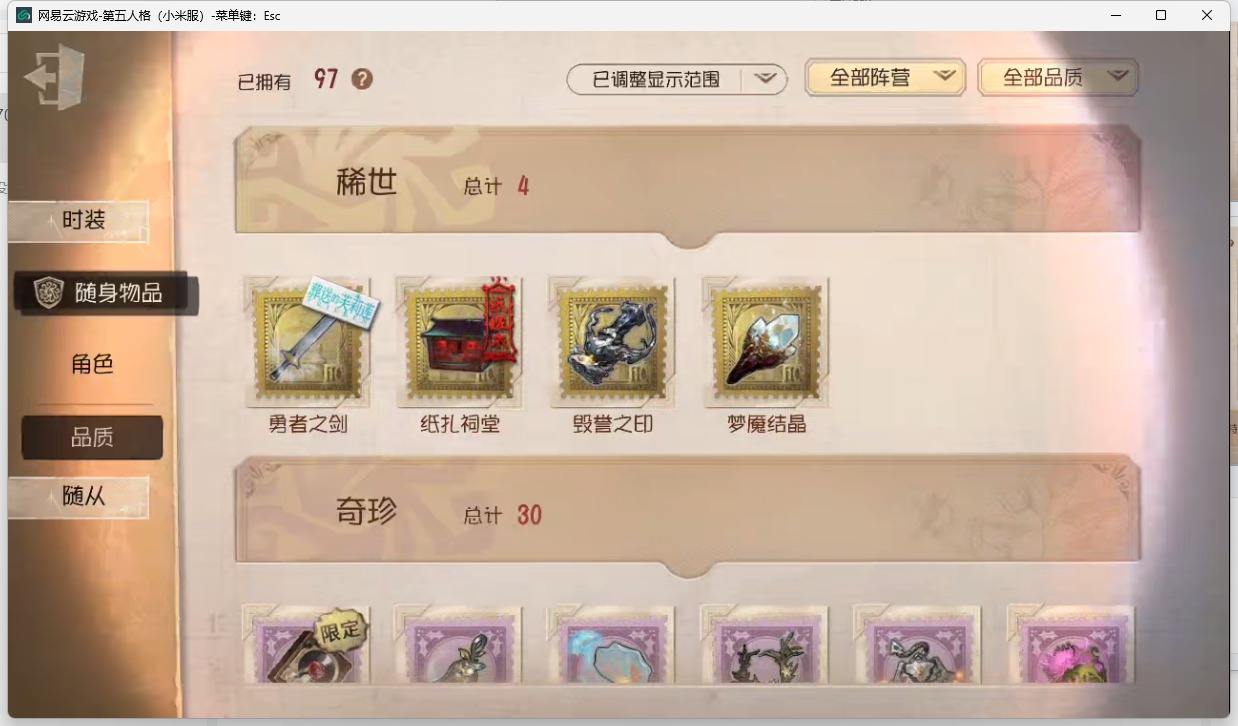Select the 梦魇结晶 item stamp
The height and width of the screenshot is (726, 1238).
click(x=765, y=340)
